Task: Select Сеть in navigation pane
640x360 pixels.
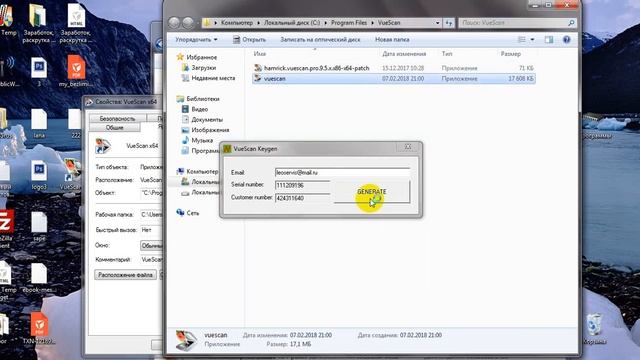Action: 193,213
